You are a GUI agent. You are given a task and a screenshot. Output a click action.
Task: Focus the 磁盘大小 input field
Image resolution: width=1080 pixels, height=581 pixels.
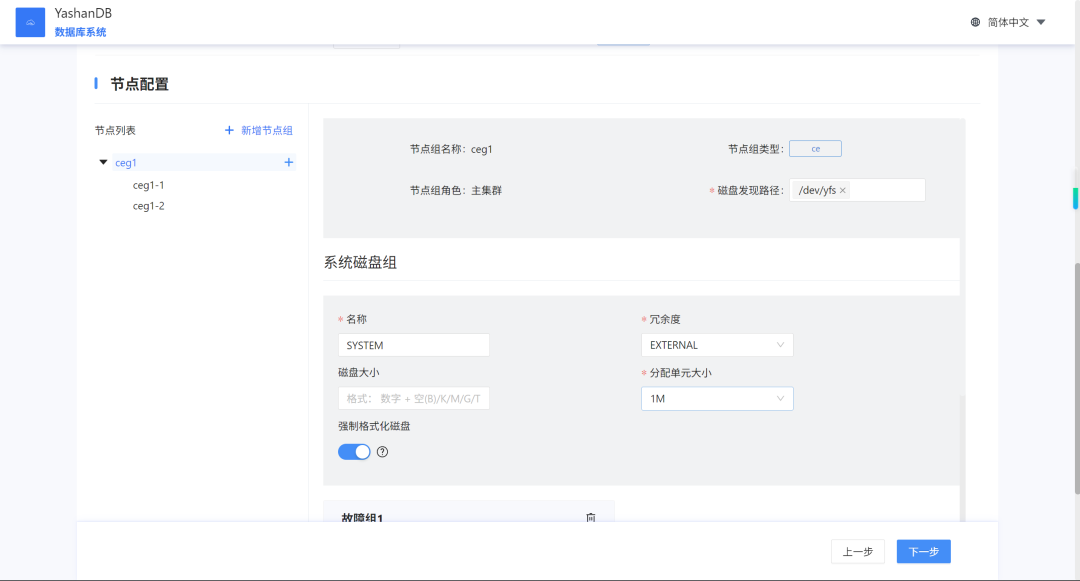tap(414, 399)
